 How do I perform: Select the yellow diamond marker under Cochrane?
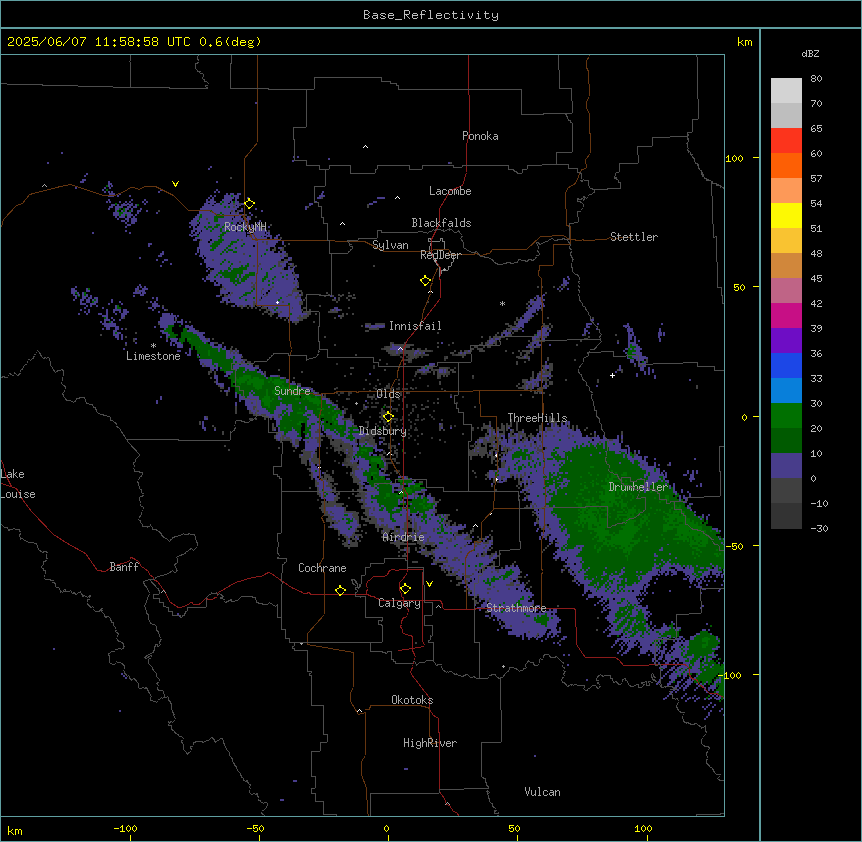point(340,590)
